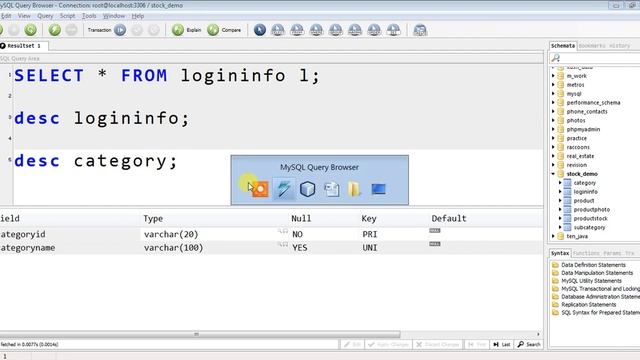
Task: Execute the query with the lightning button
Action: 54,30
